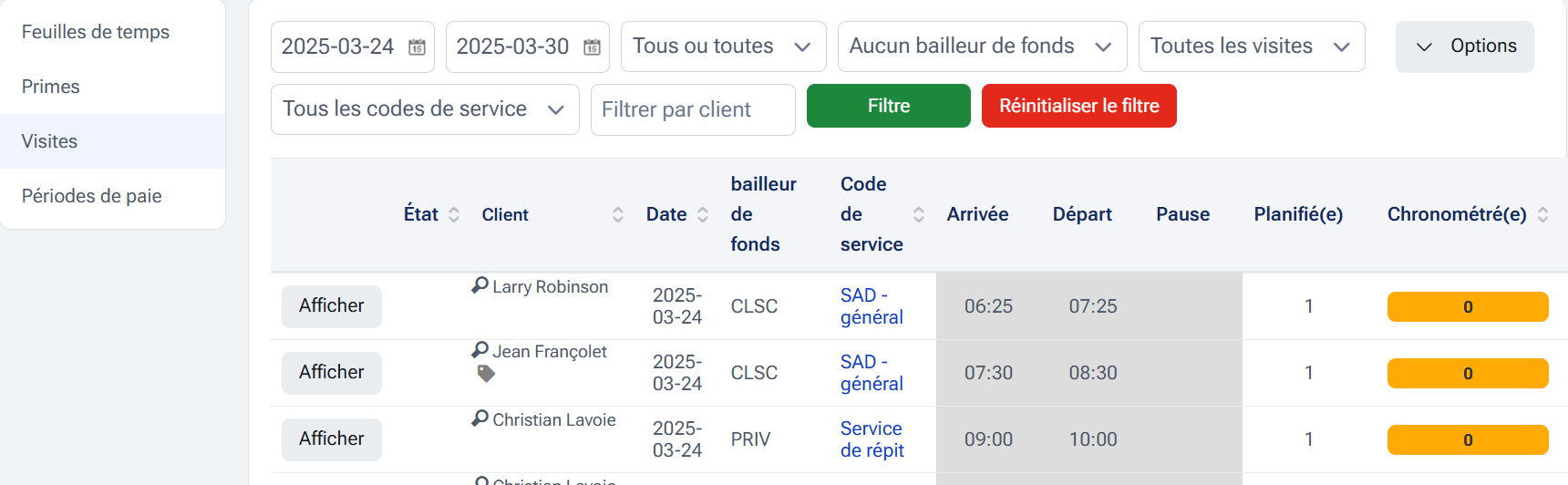1568x485 pixels.
Task: Expand the Options panel
Action: [1464, 46]
